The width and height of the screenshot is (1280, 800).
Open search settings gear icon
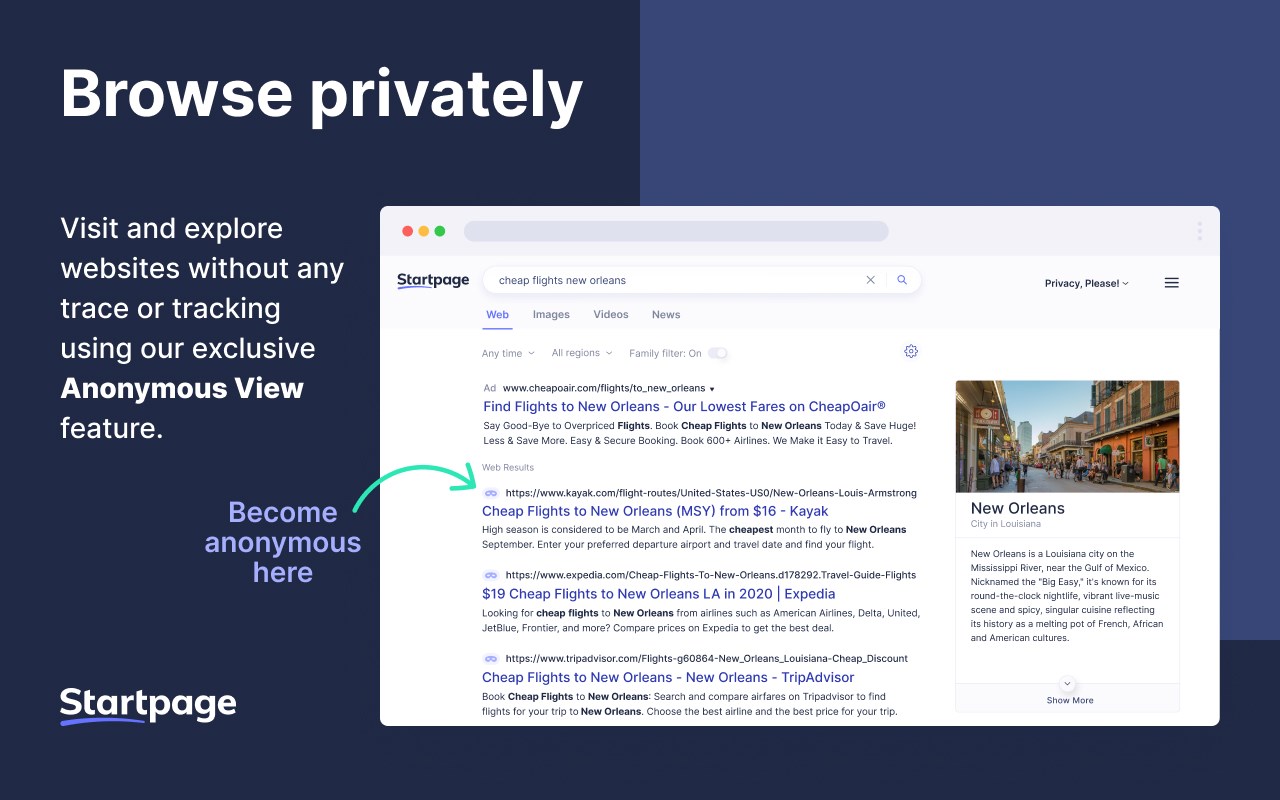[x=911, y=351]
